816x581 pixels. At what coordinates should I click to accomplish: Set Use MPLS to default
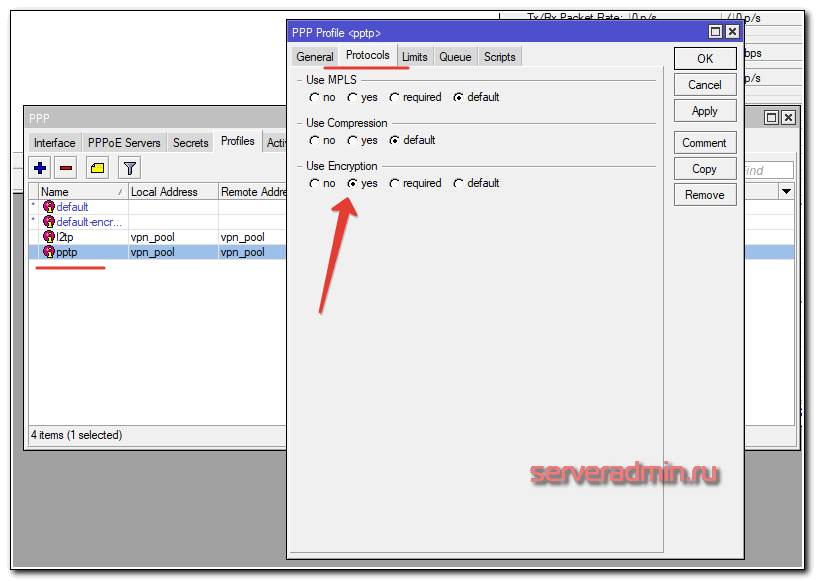tap(458, 98)
